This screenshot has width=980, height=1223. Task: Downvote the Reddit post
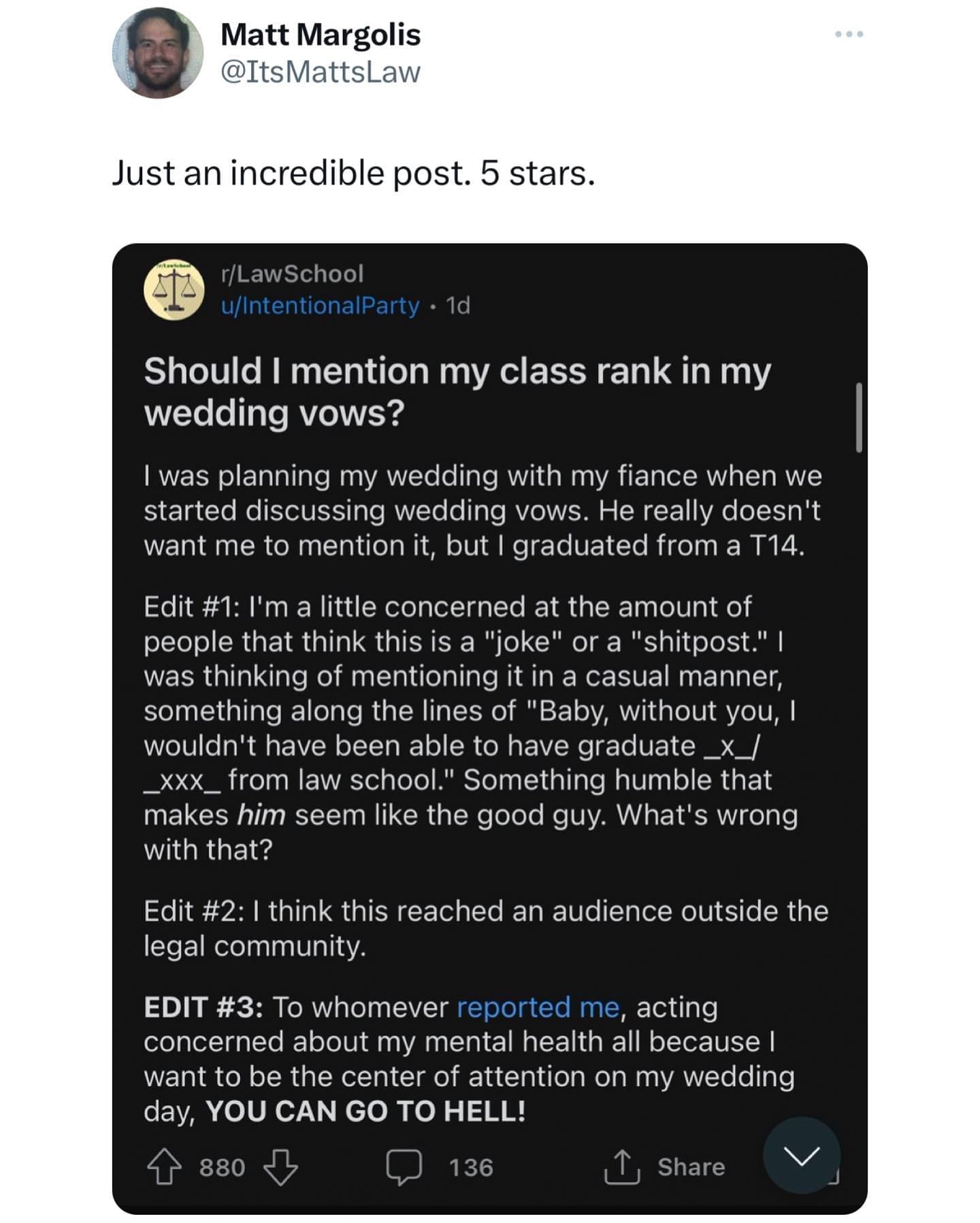point(280,1167)
